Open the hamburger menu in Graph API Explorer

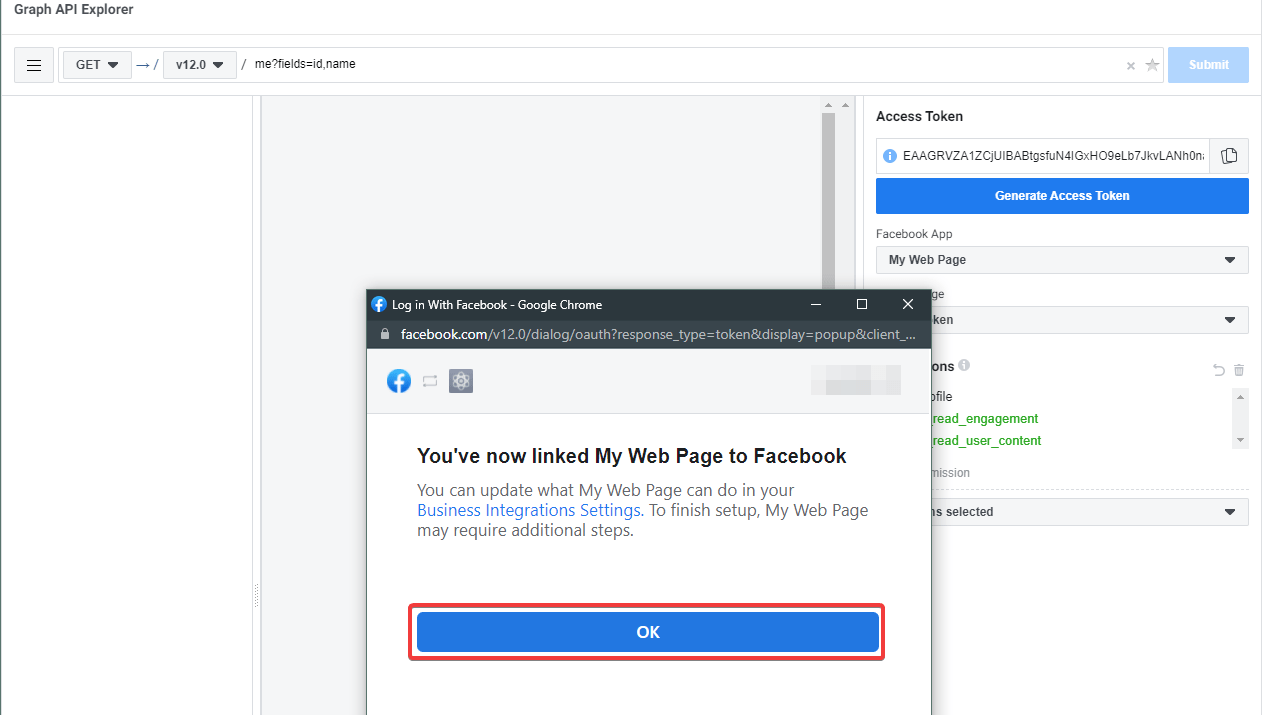tap(34, 65)
